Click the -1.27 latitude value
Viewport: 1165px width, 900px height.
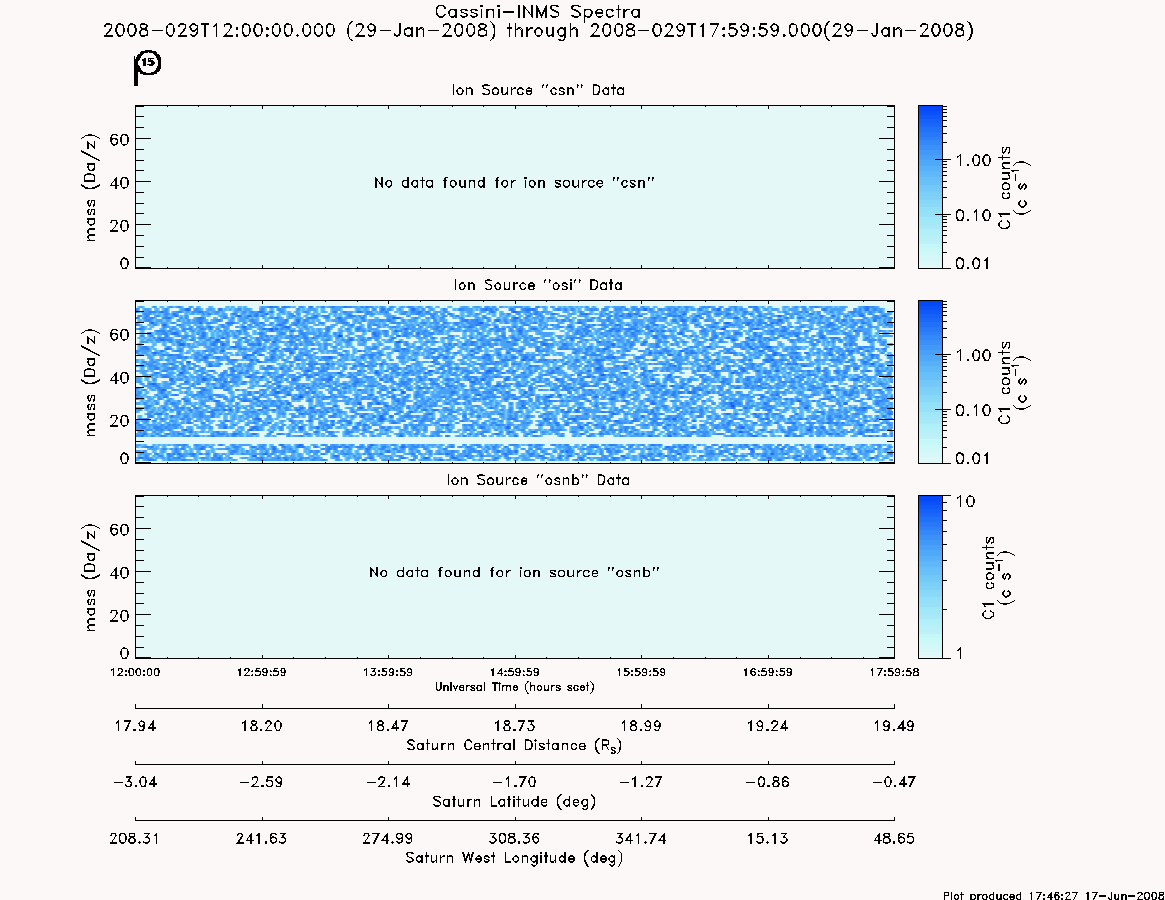pos(641,782)
